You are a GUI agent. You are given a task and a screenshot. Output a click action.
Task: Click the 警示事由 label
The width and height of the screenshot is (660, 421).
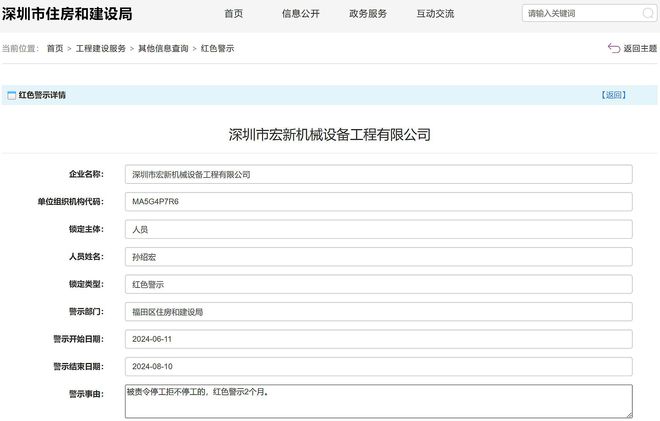pos(86,394)
